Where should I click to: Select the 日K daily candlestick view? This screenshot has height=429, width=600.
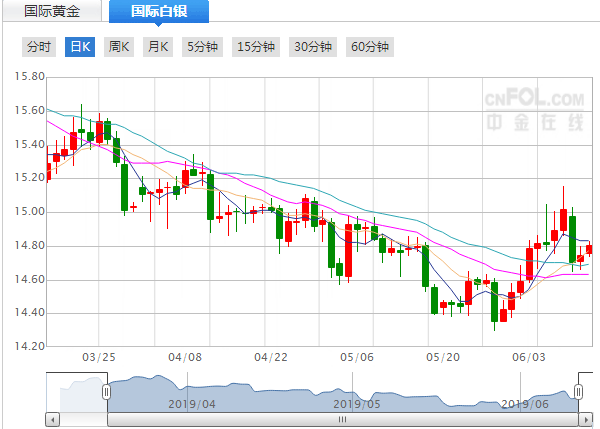pos(79,47)
